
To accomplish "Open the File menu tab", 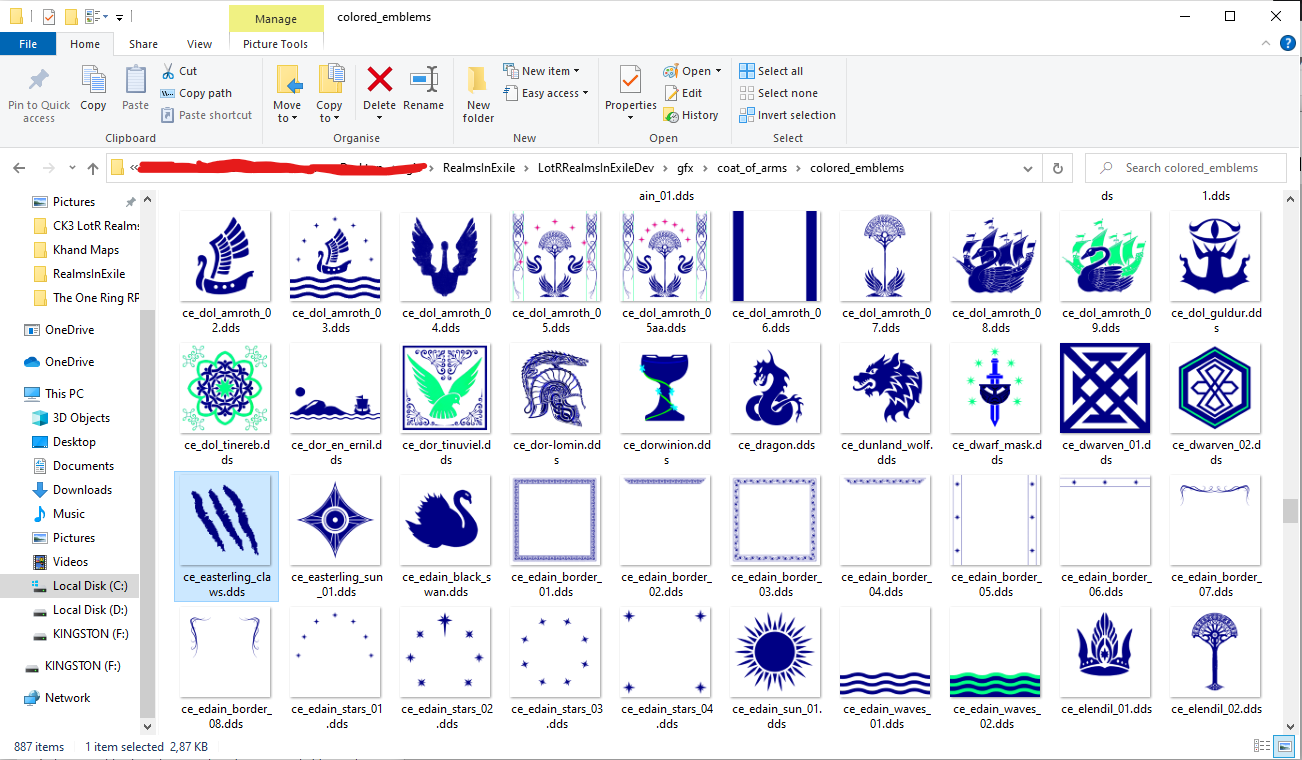I will (x=28, y=44).
